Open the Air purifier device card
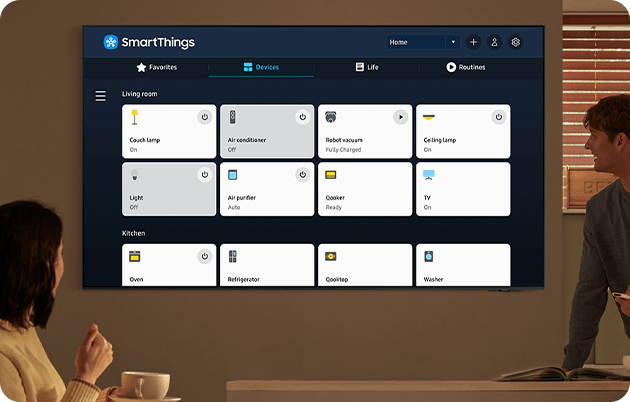The height and width of the screenshot is (402, 630). [x=266, y=189]
